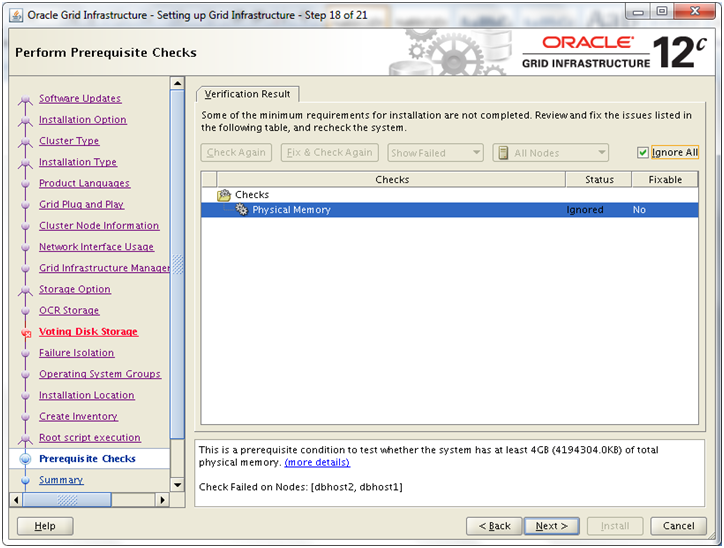The width and height of the screenshot is (724, 548).
Task: Go to the Installation Location step
Action: point(87,396)
